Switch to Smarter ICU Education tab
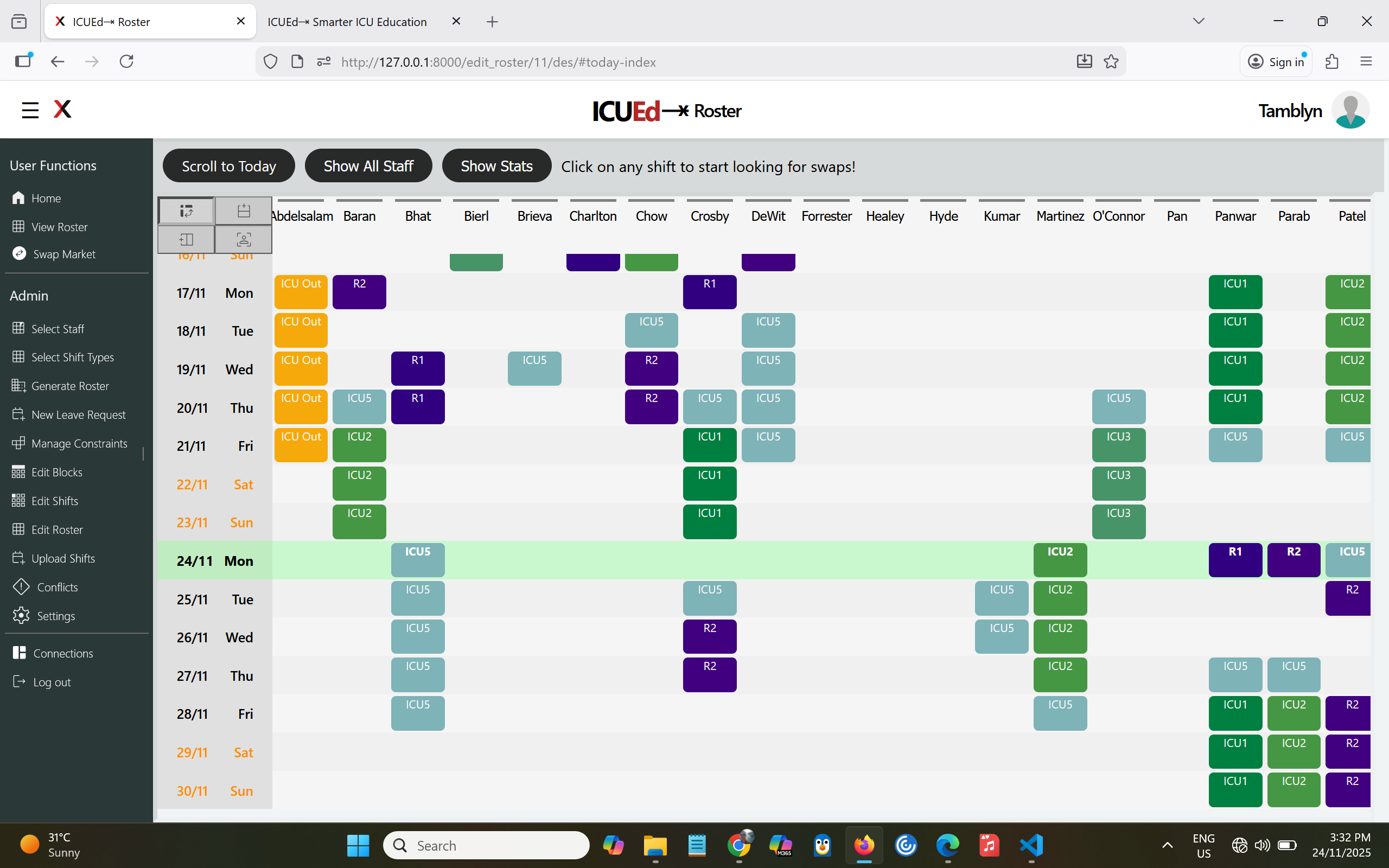The width and height of the screenshot is (1389, 868). click(x=347, y=22)
